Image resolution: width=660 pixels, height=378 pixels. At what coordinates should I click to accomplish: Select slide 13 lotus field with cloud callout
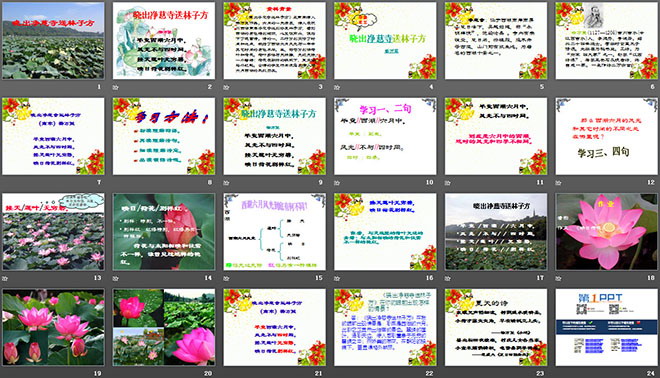point(53,232)
